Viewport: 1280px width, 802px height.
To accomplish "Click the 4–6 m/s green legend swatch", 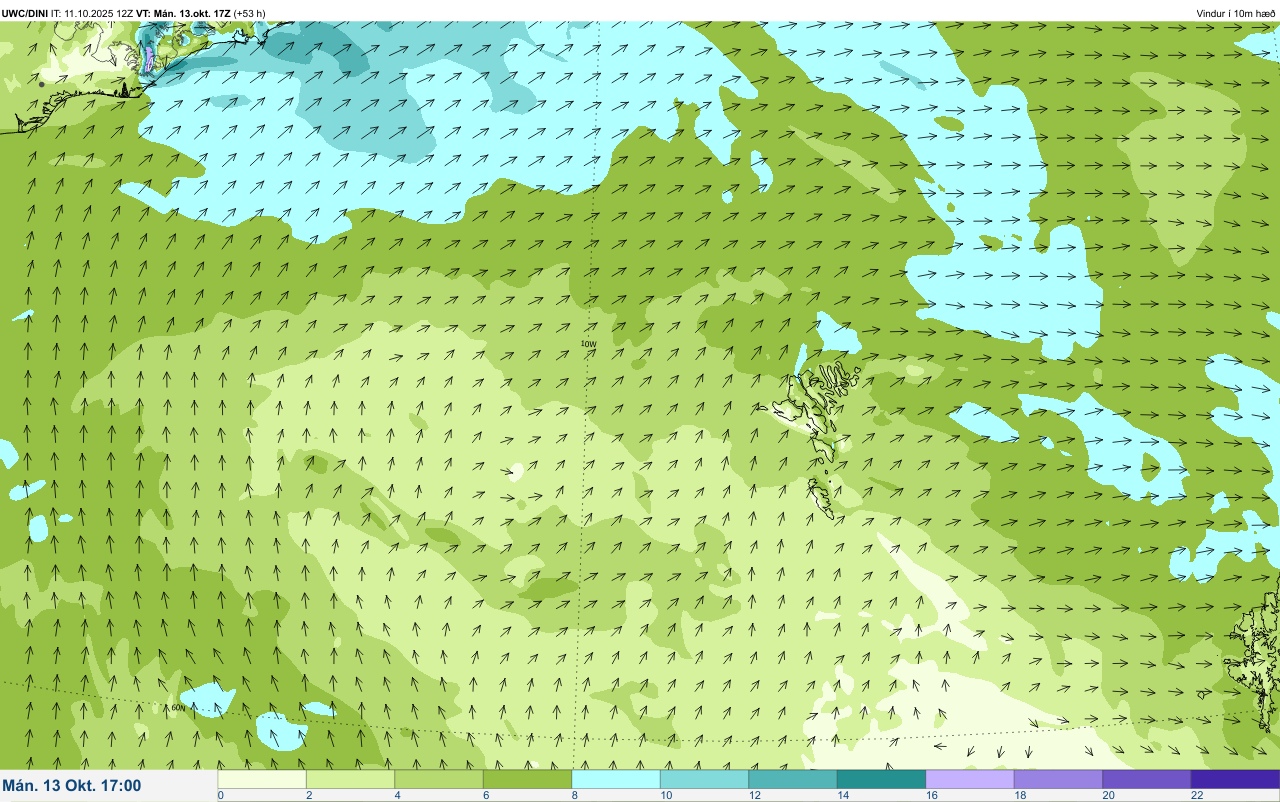I will 439,779.
